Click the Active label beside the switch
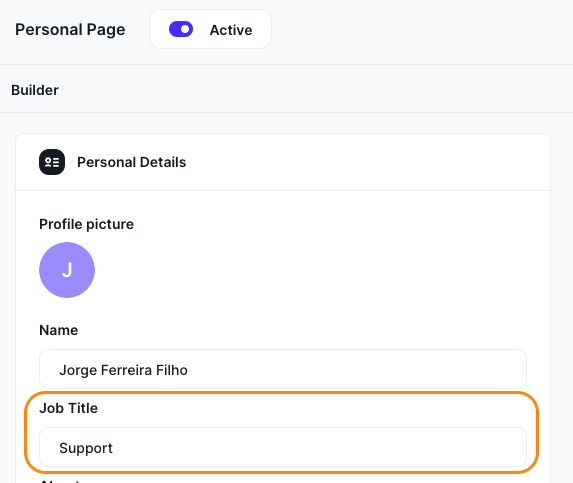Screen dimensions: 573x483 pyautogui.click(x=231, y=30)
